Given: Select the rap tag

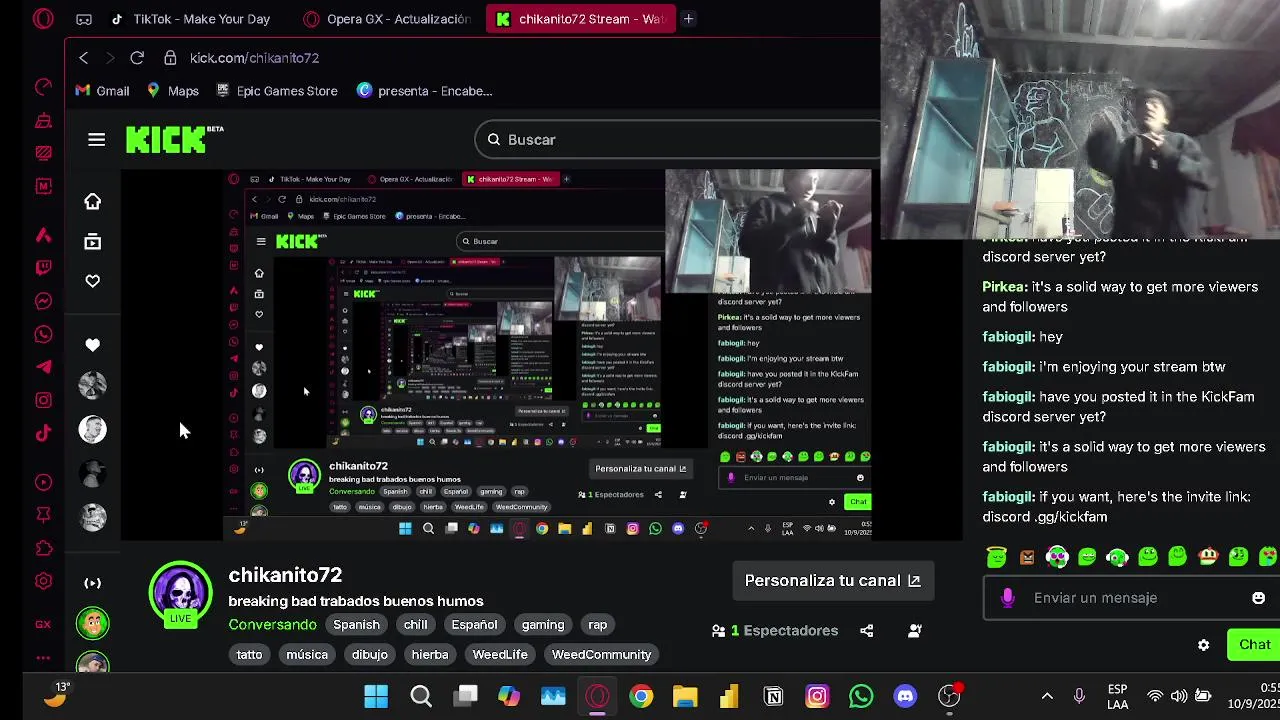Looking at the screenshot, I should tap(597, 625).
